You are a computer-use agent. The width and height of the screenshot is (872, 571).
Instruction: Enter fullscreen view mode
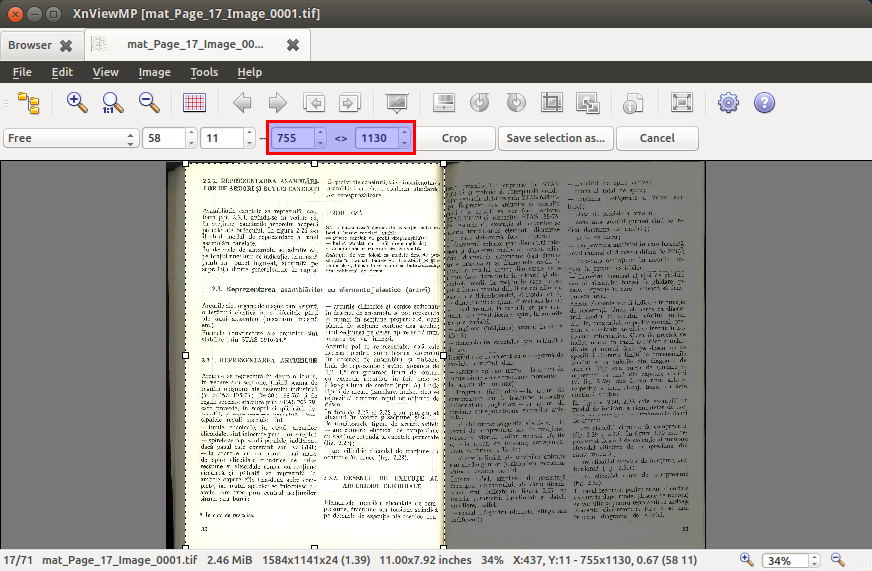point(682,103)
